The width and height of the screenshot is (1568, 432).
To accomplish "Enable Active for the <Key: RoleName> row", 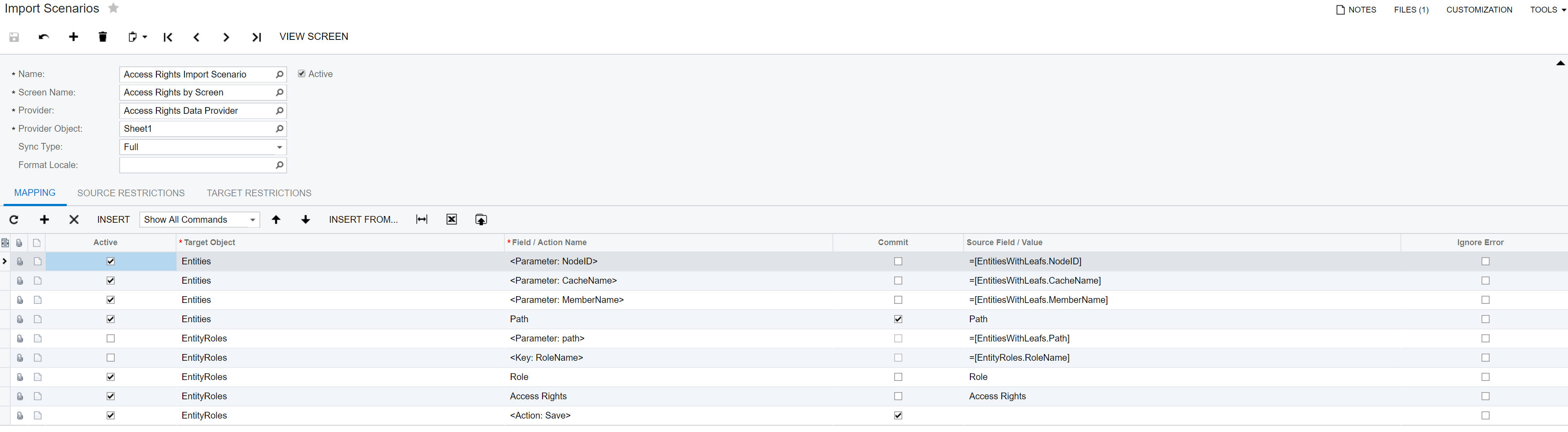I will [110, 358].
